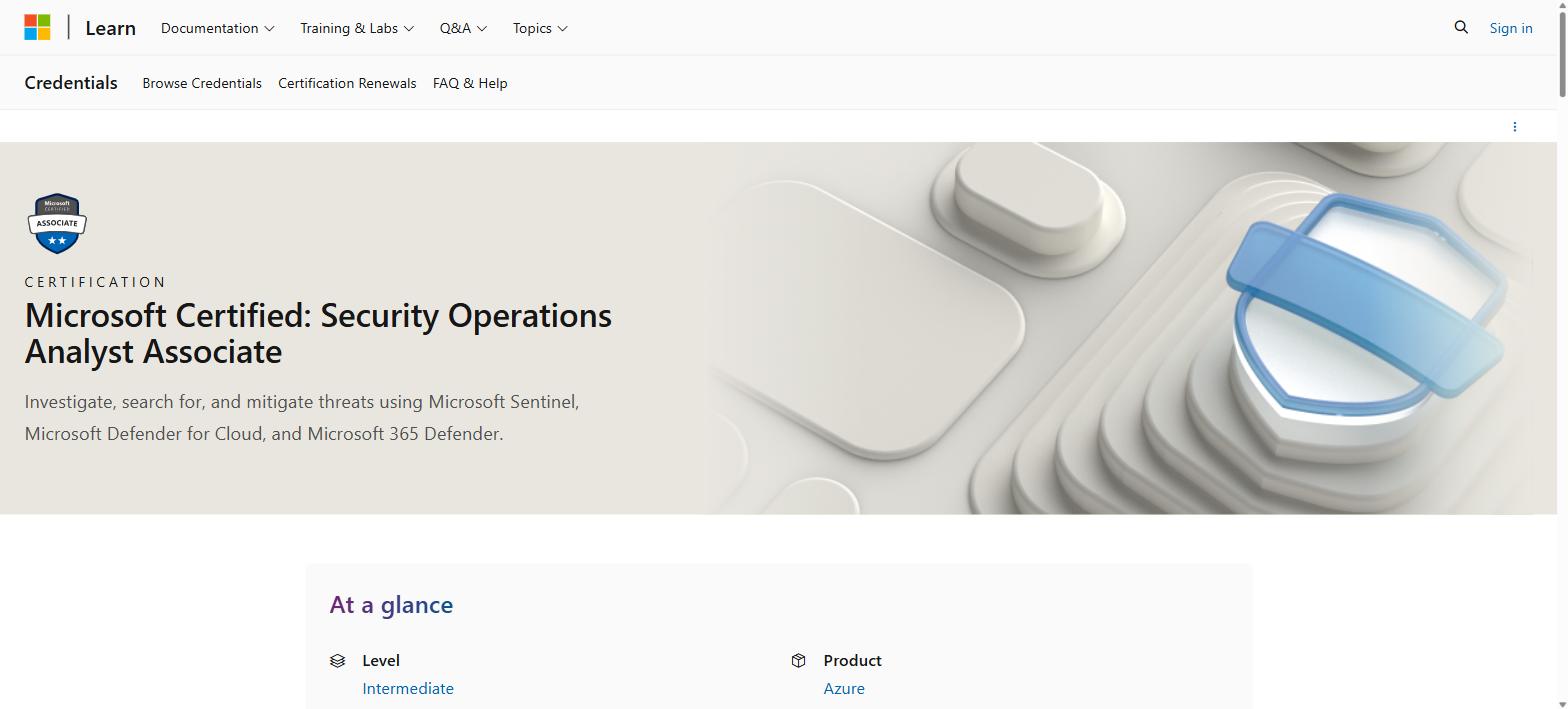1568x709 pixels.
Task: Expand the Training & Labs dropdown
Action: point(357,28)
